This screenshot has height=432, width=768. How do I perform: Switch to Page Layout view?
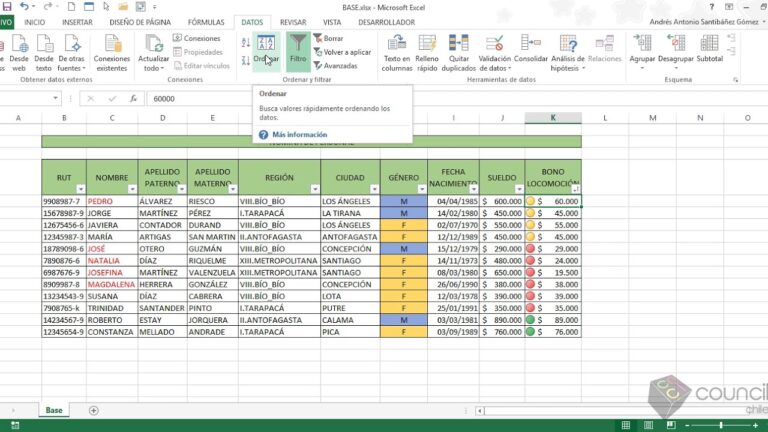tap(648, 425)
